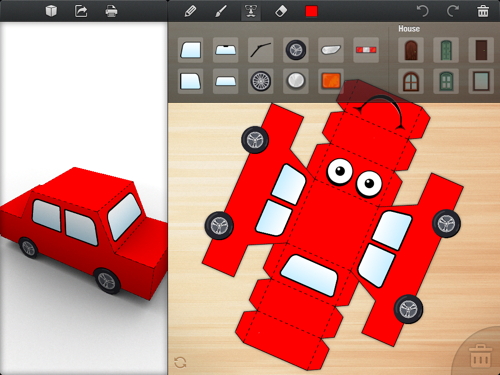This screenshot has width=500, height=375.
Task: Pick the green paned window sticker
Action: [x=446, y=81]
